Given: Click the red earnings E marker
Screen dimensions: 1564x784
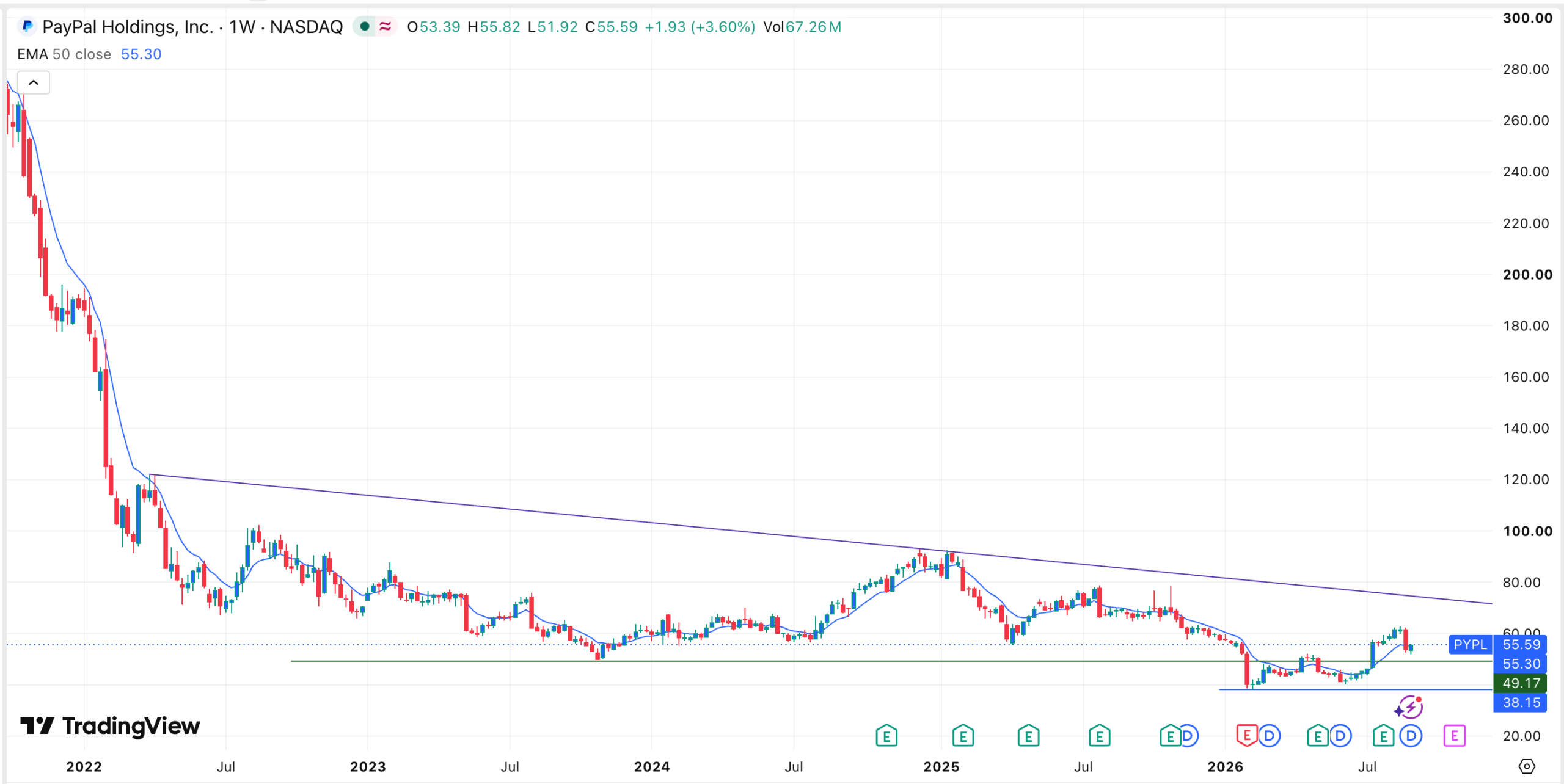Looking at the screenshot, I should click(1246, 736).
